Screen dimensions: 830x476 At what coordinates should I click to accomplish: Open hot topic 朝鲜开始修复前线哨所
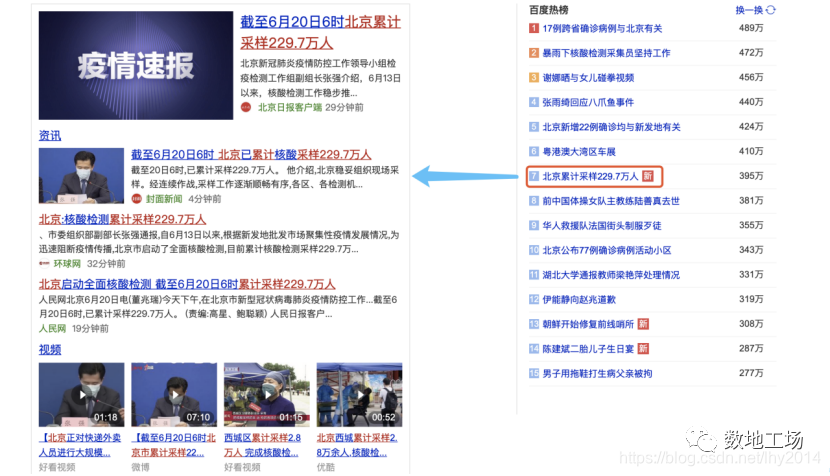[x=588, y=324]
